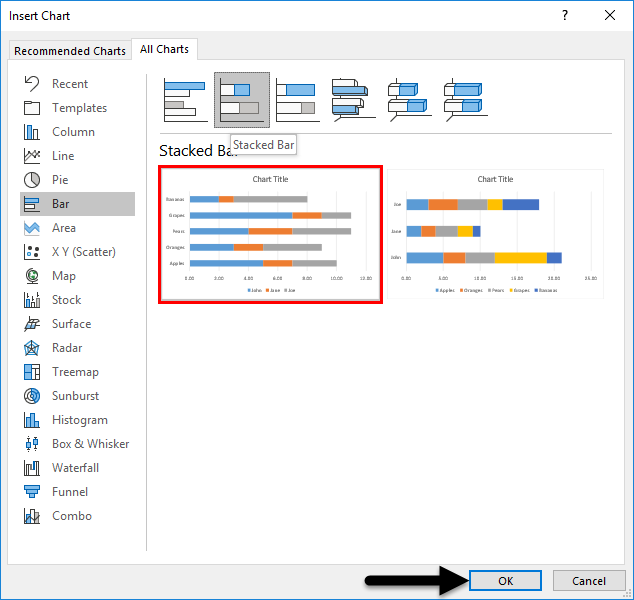
Task: Choose the 100% Stacked Bar subtype icon
Action: coord(298,100)
